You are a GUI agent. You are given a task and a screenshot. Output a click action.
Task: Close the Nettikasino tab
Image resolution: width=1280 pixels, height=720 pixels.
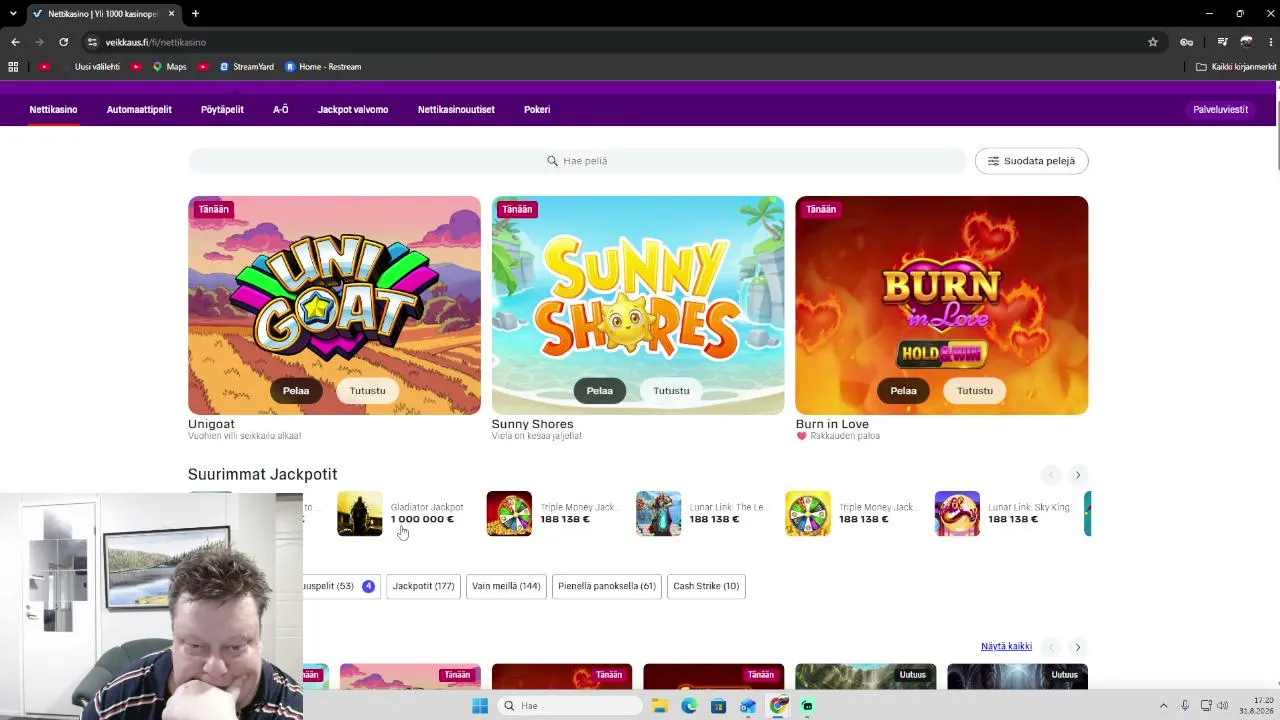pos(171,14)
